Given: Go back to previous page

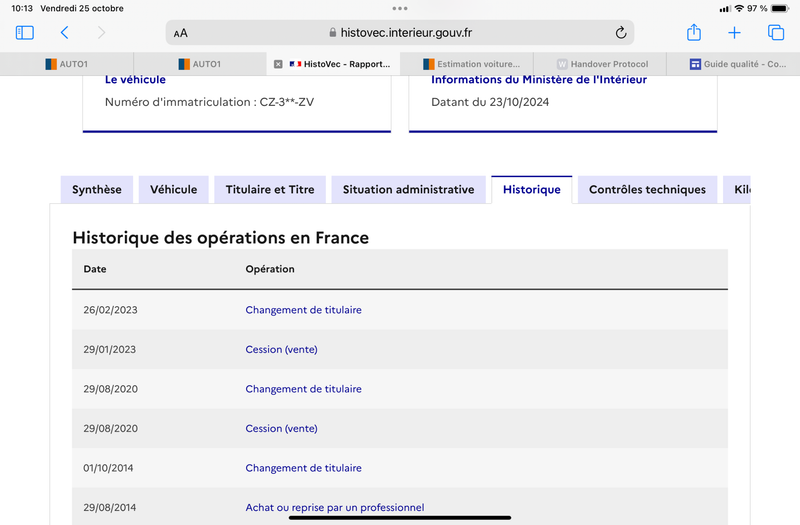Looking at the screenshot, I should coord(64,33).
